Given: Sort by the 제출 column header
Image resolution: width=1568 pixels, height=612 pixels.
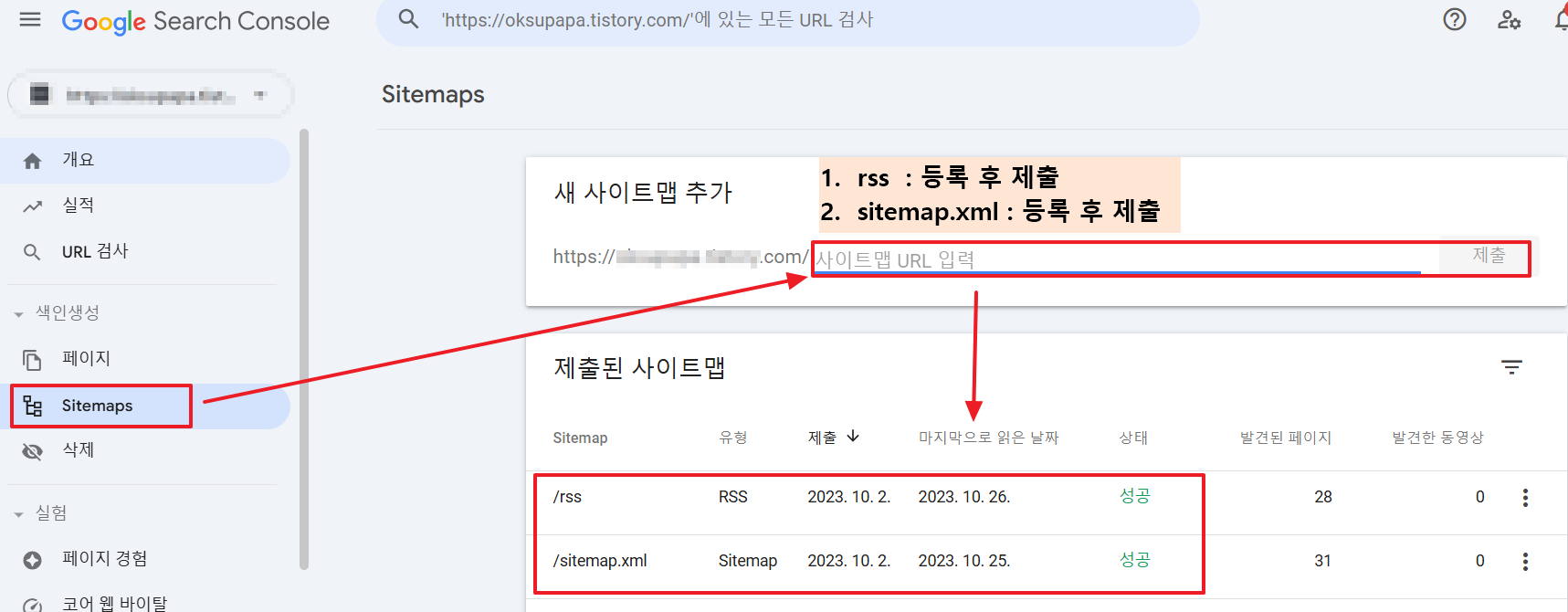Looking at the screenshot, I should click(x=822, y=438).
